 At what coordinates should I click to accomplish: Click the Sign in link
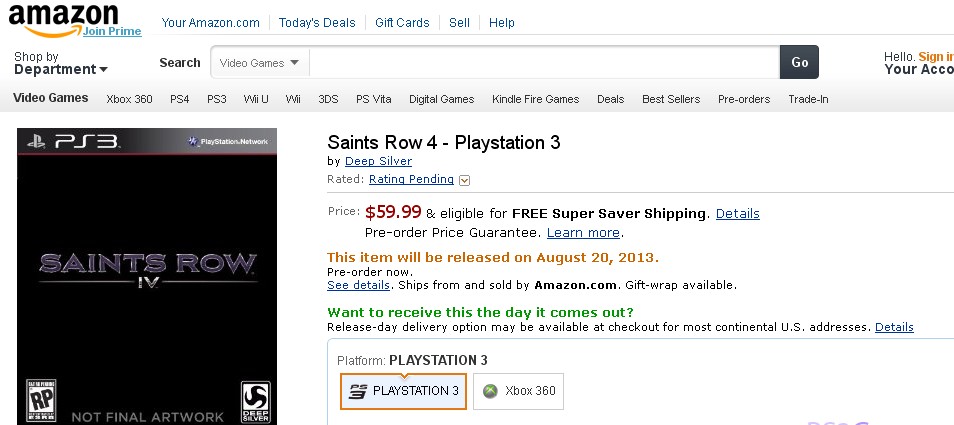coord(935,57)
